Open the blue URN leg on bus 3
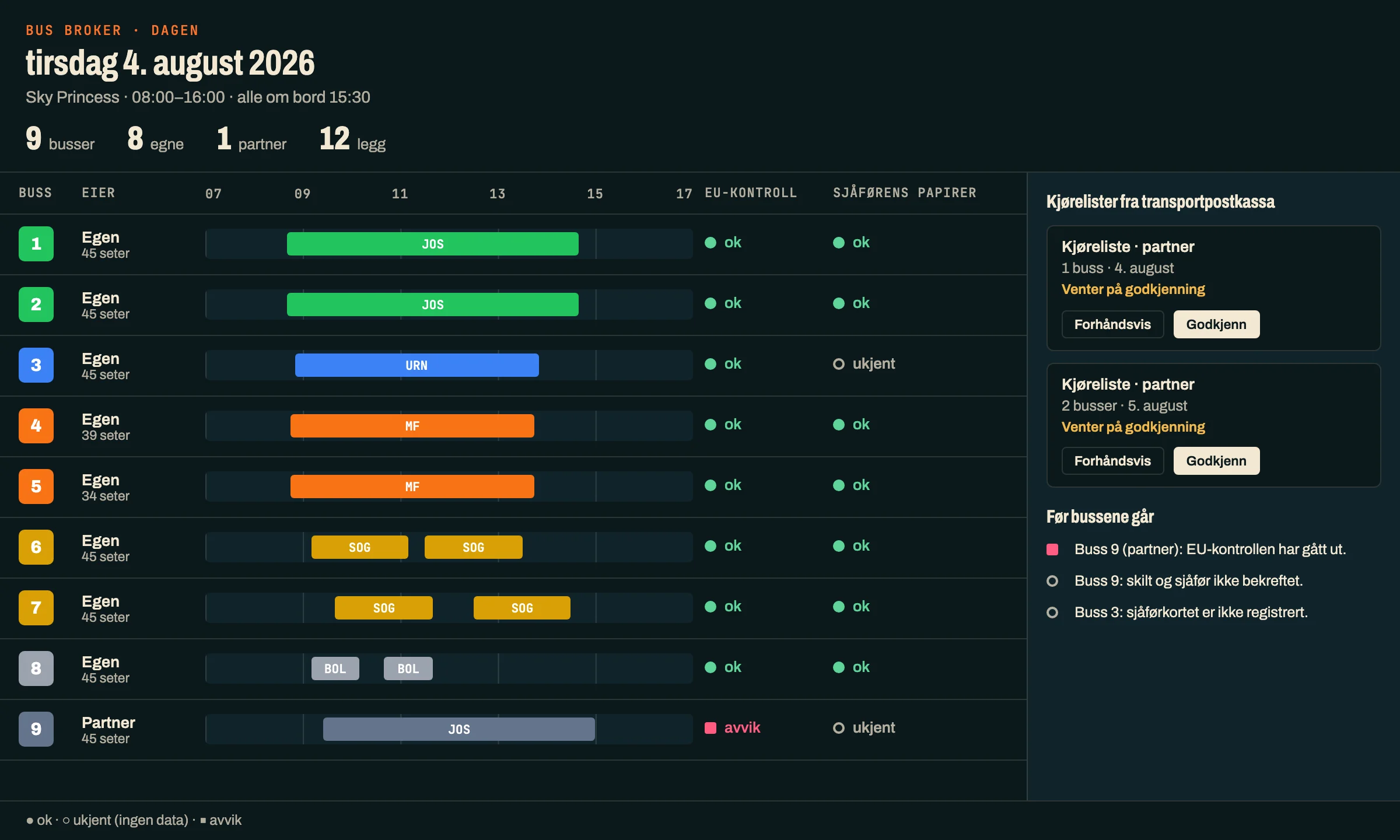The width and height of the screenshot is (1400, 840). point(417,365)
